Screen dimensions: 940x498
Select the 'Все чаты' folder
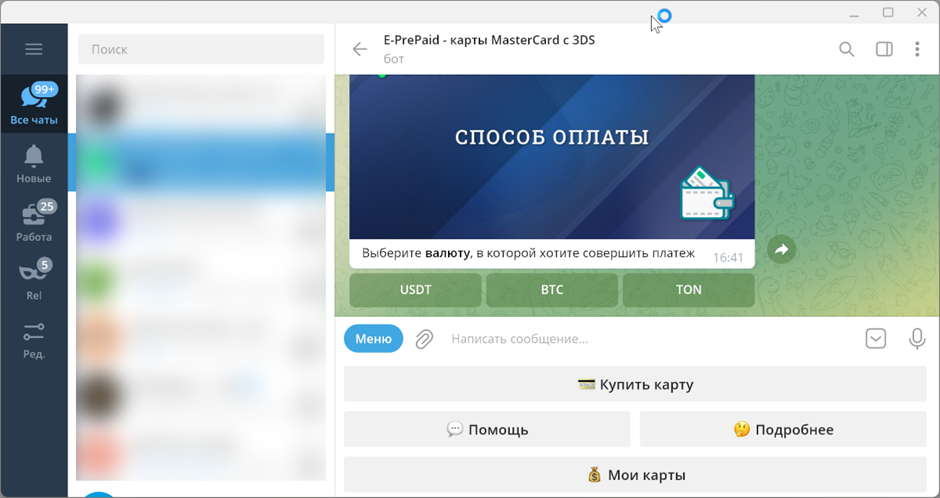tap(34, 104)
